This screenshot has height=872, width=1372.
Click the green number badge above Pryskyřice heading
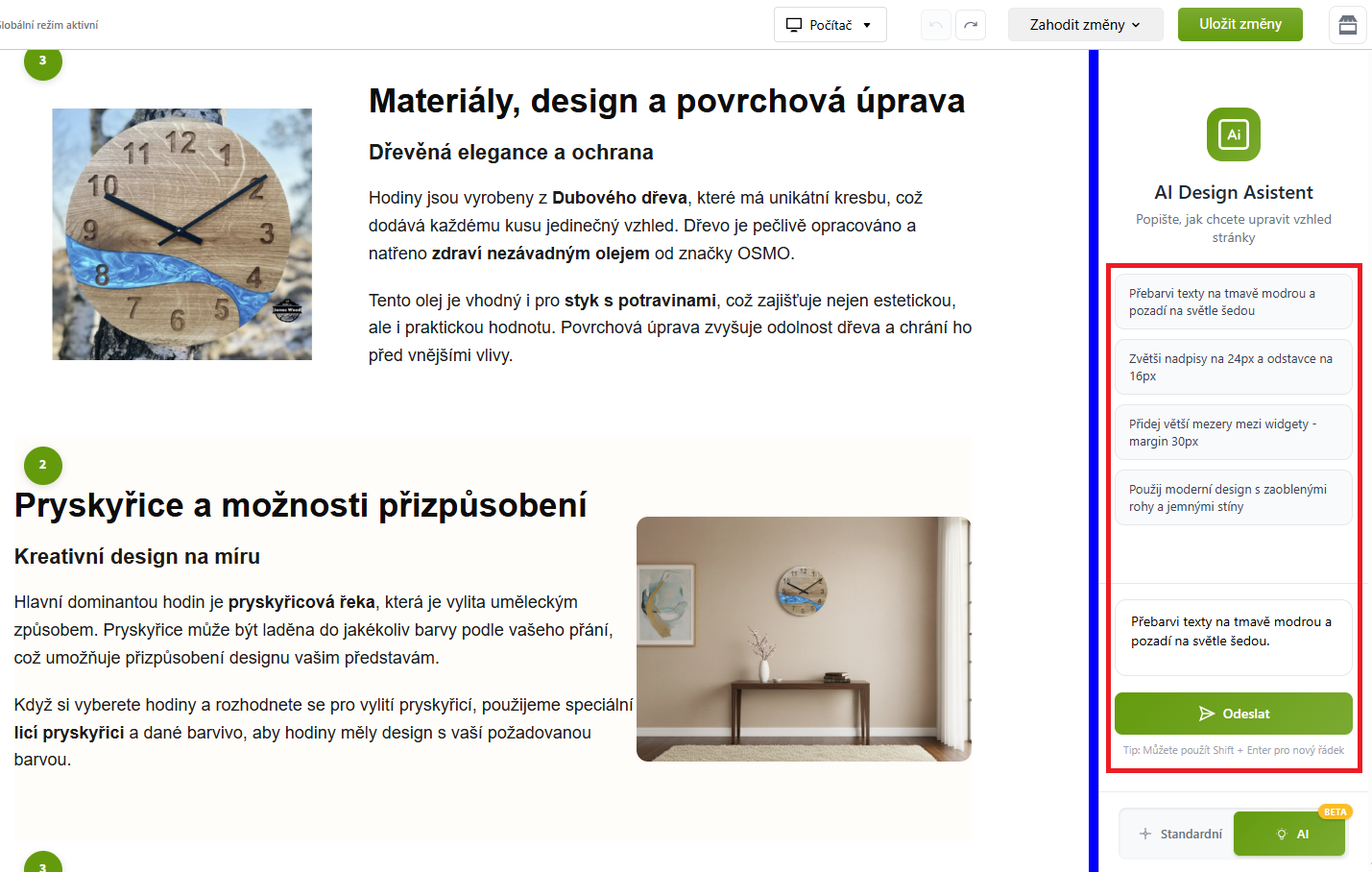(x=42, y=465)
